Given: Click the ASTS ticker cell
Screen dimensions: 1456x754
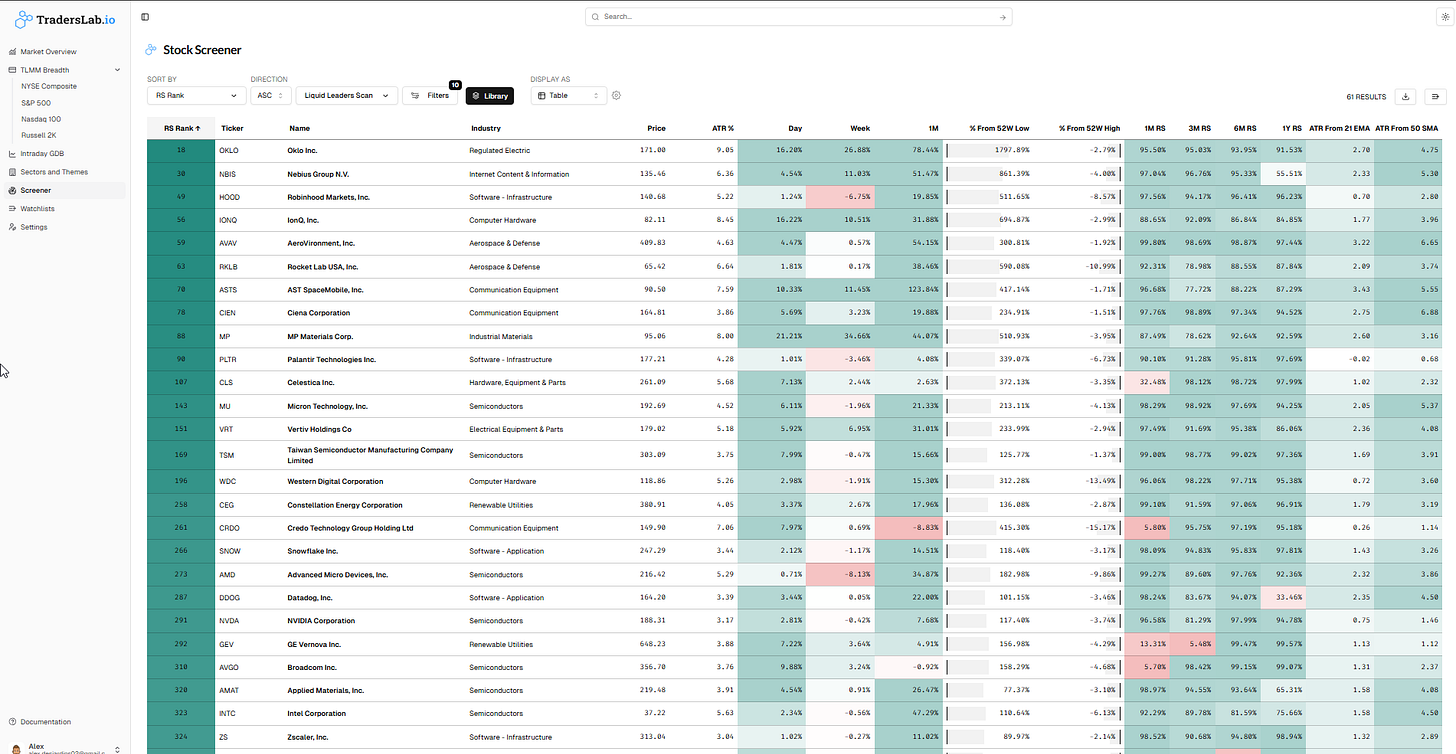Looking at the screenshot, I should (x=229, y=290).
